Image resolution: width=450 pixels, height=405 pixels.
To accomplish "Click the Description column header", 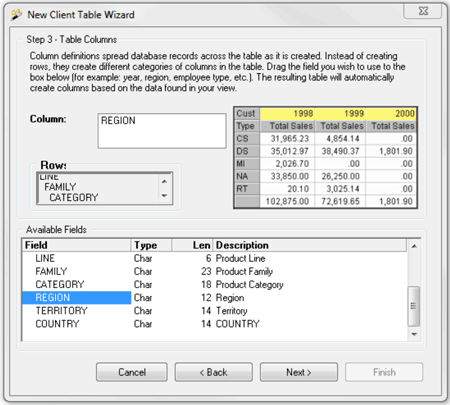I will 310,245.
